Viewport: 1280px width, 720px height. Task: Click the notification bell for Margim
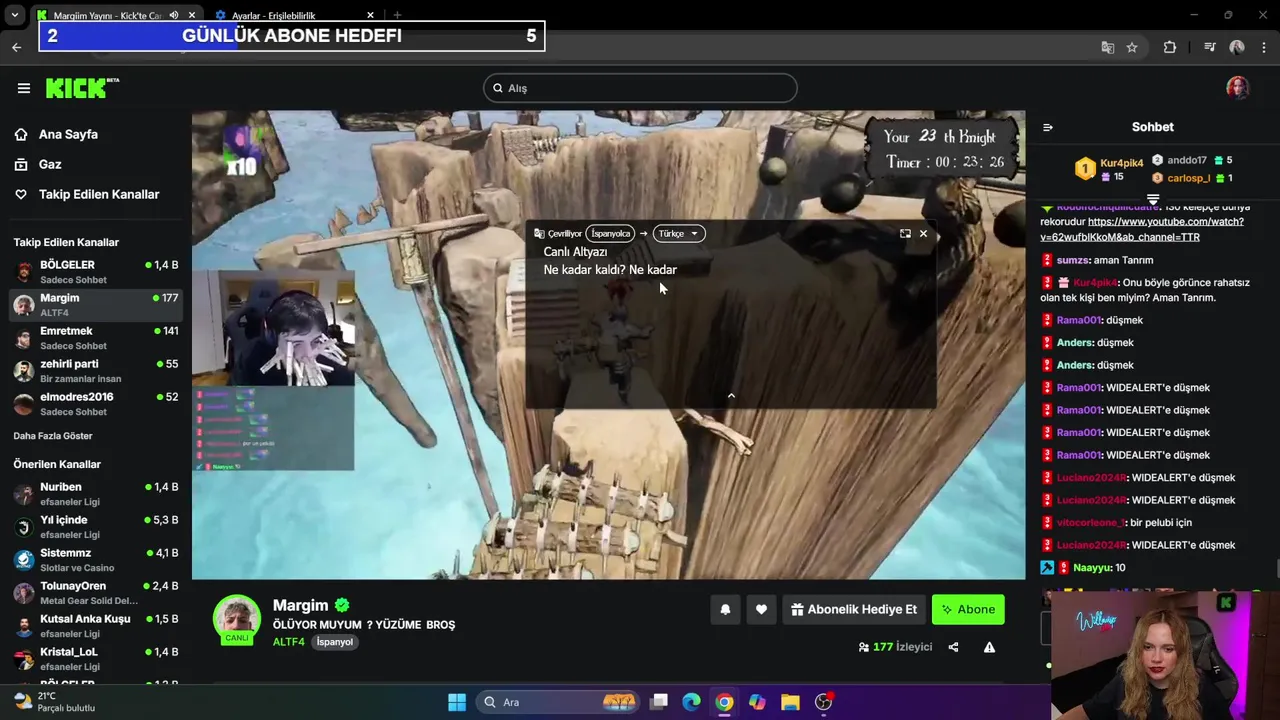click(725, 609)
